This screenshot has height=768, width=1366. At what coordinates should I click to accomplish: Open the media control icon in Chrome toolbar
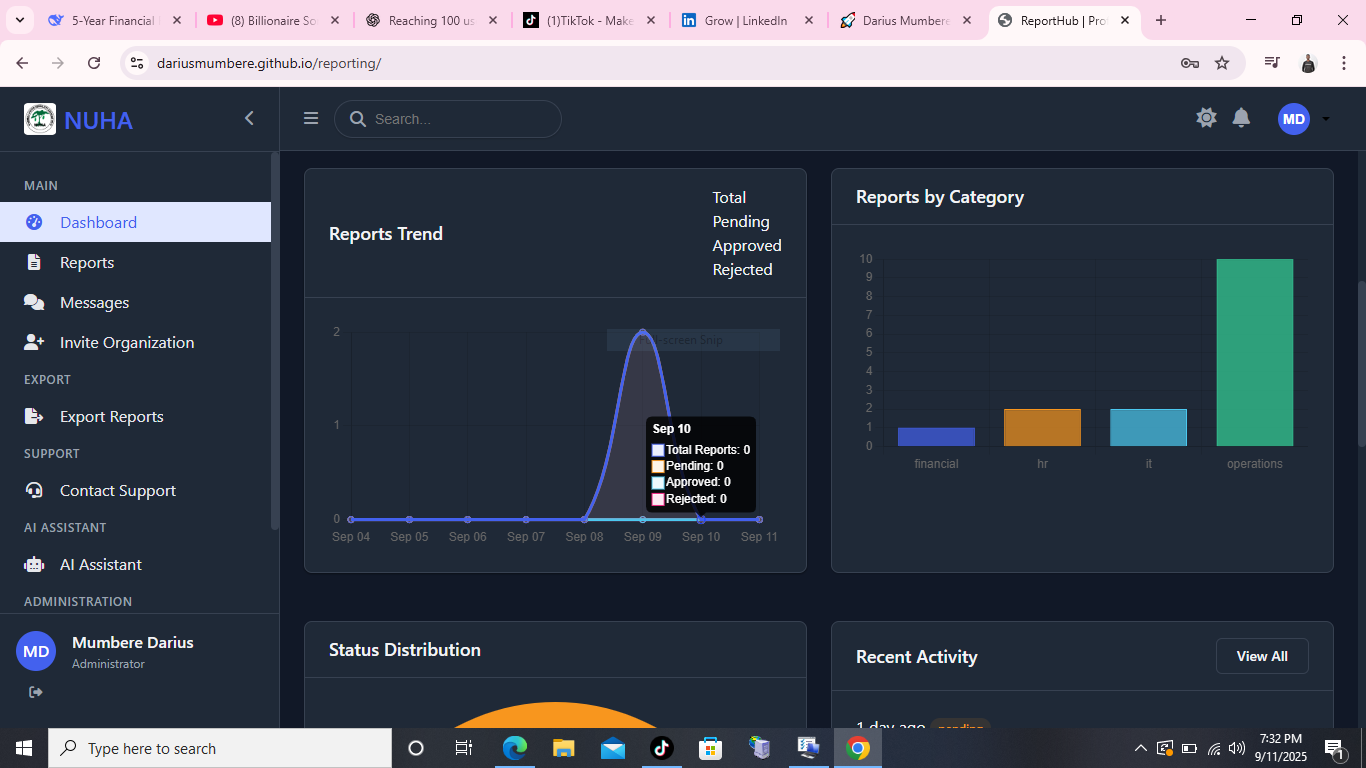(1272, 63)
